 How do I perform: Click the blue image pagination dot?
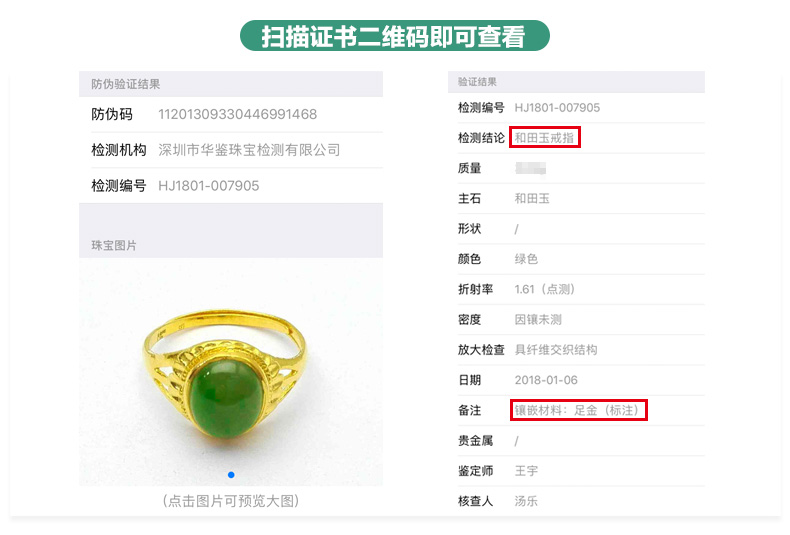coord(231,475)
